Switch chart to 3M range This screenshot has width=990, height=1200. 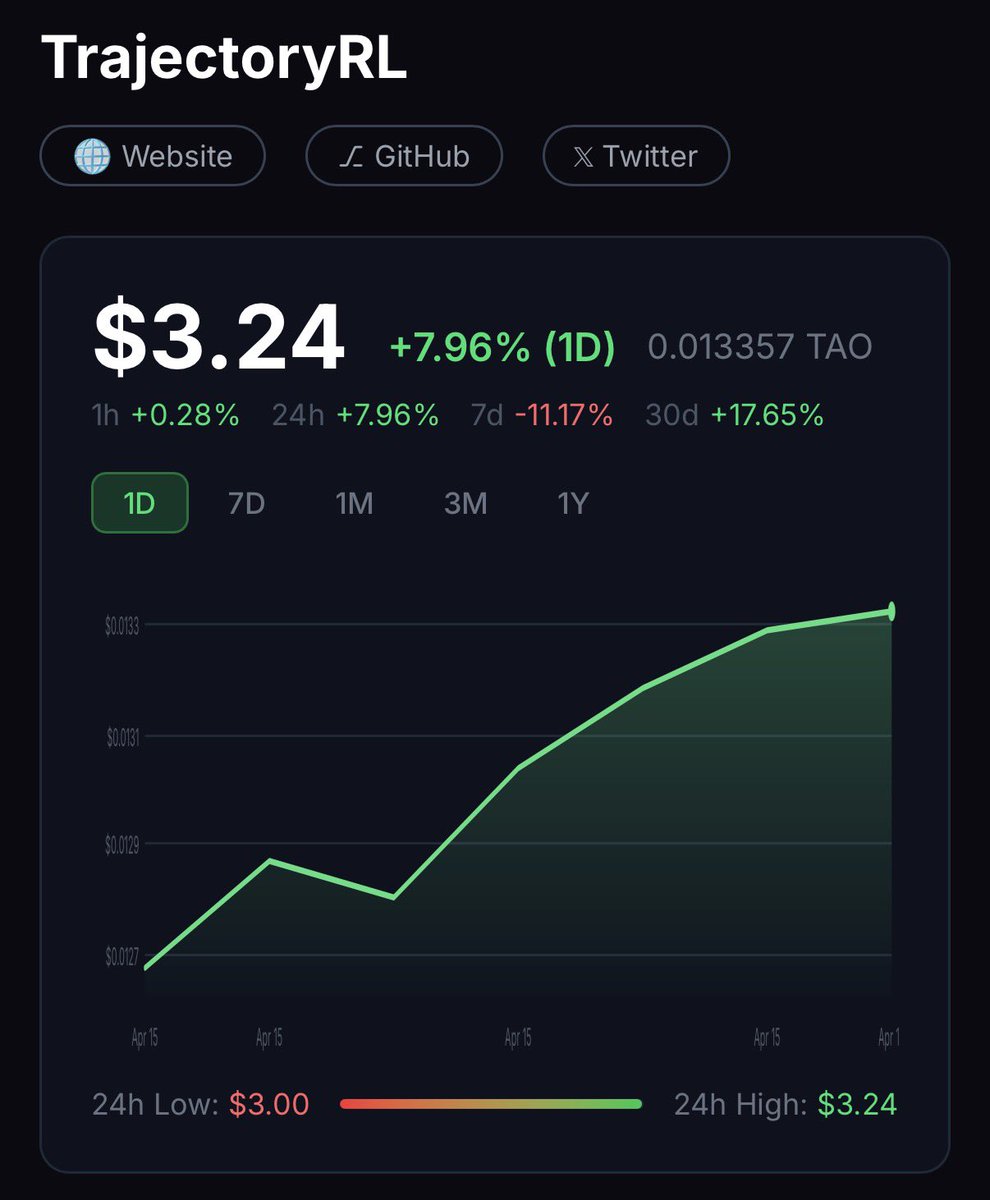pos(465,503)
